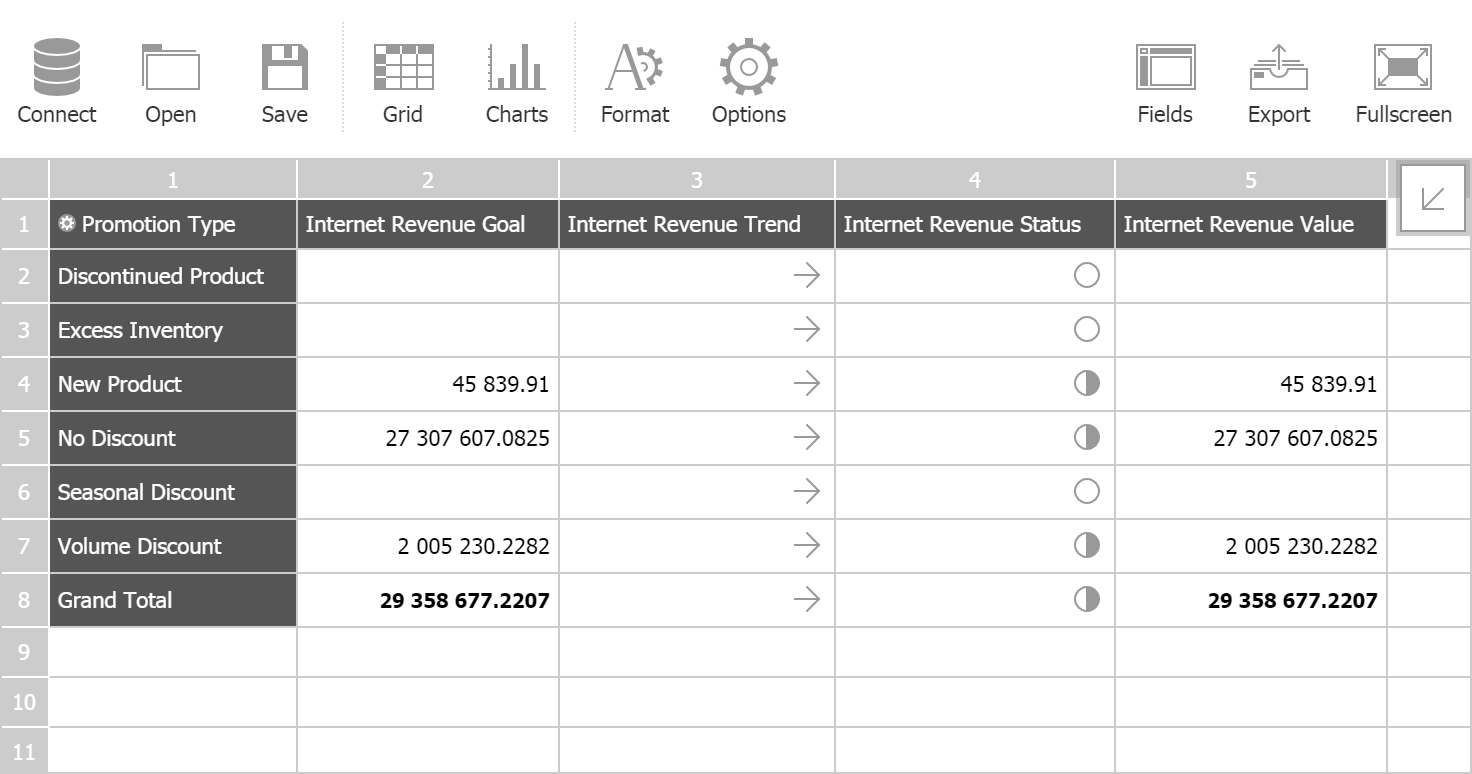Click the empty status circle for Excess Inventory
The height and width of the screenshot is (774, 1472).
tap(1086, 330)
